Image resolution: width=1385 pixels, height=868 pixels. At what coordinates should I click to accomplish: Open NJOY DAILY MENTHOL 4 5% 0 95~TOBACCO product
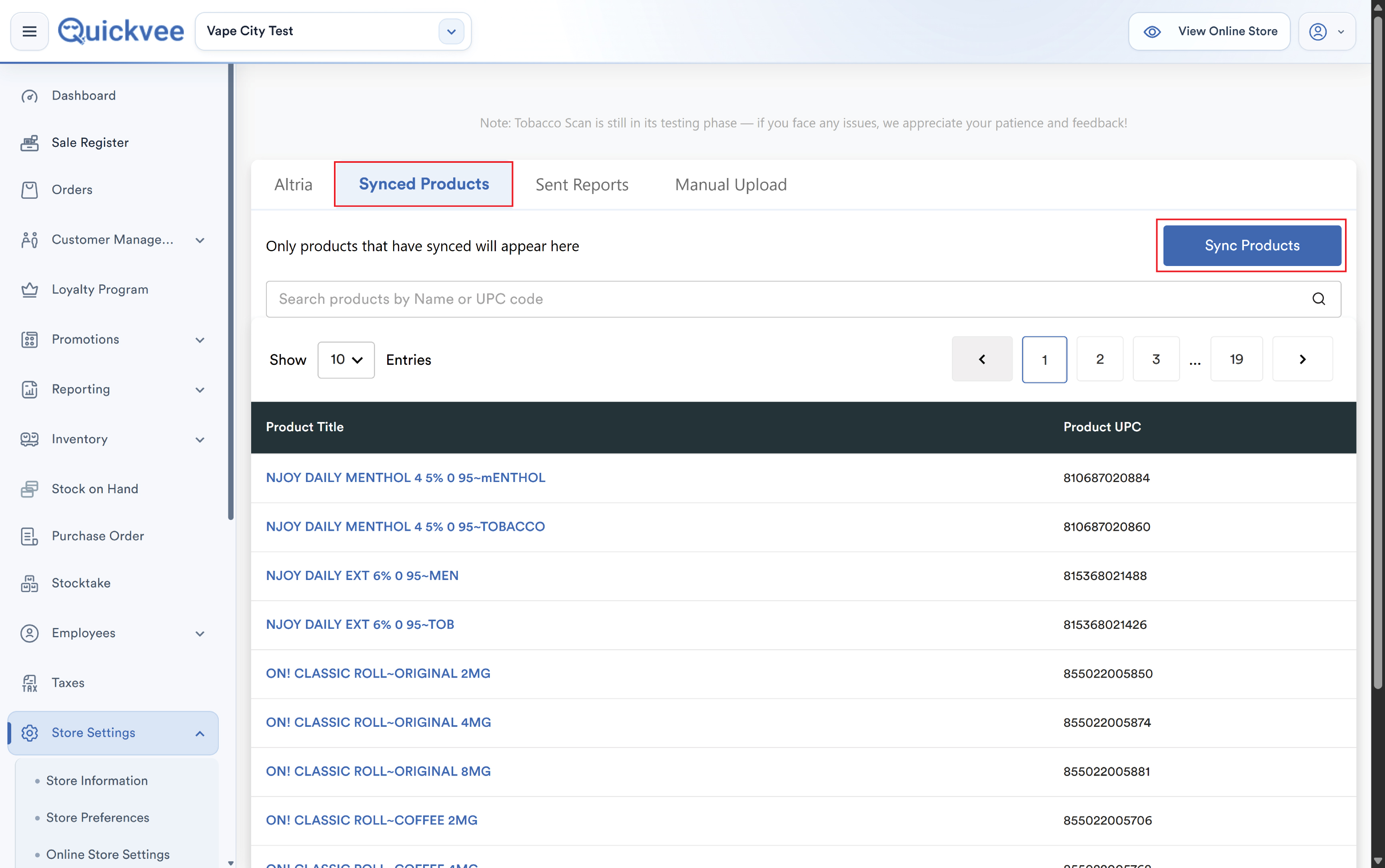(x=405, y=526)
